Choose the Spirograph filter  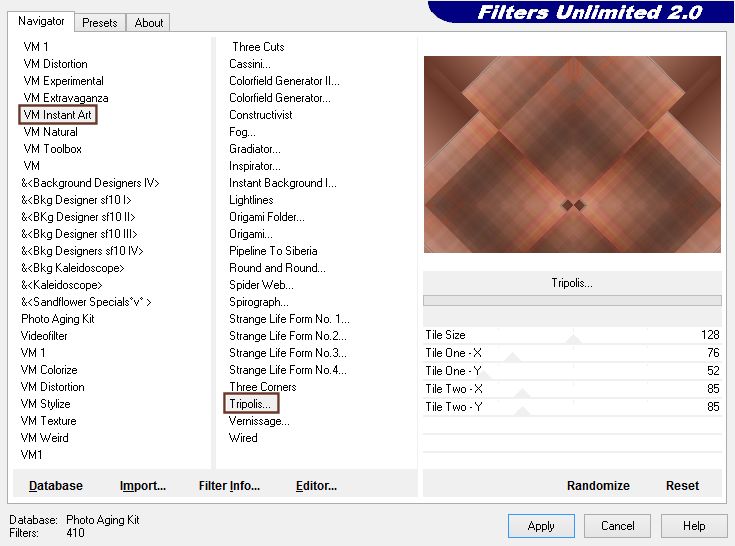[x=258, y=302]
